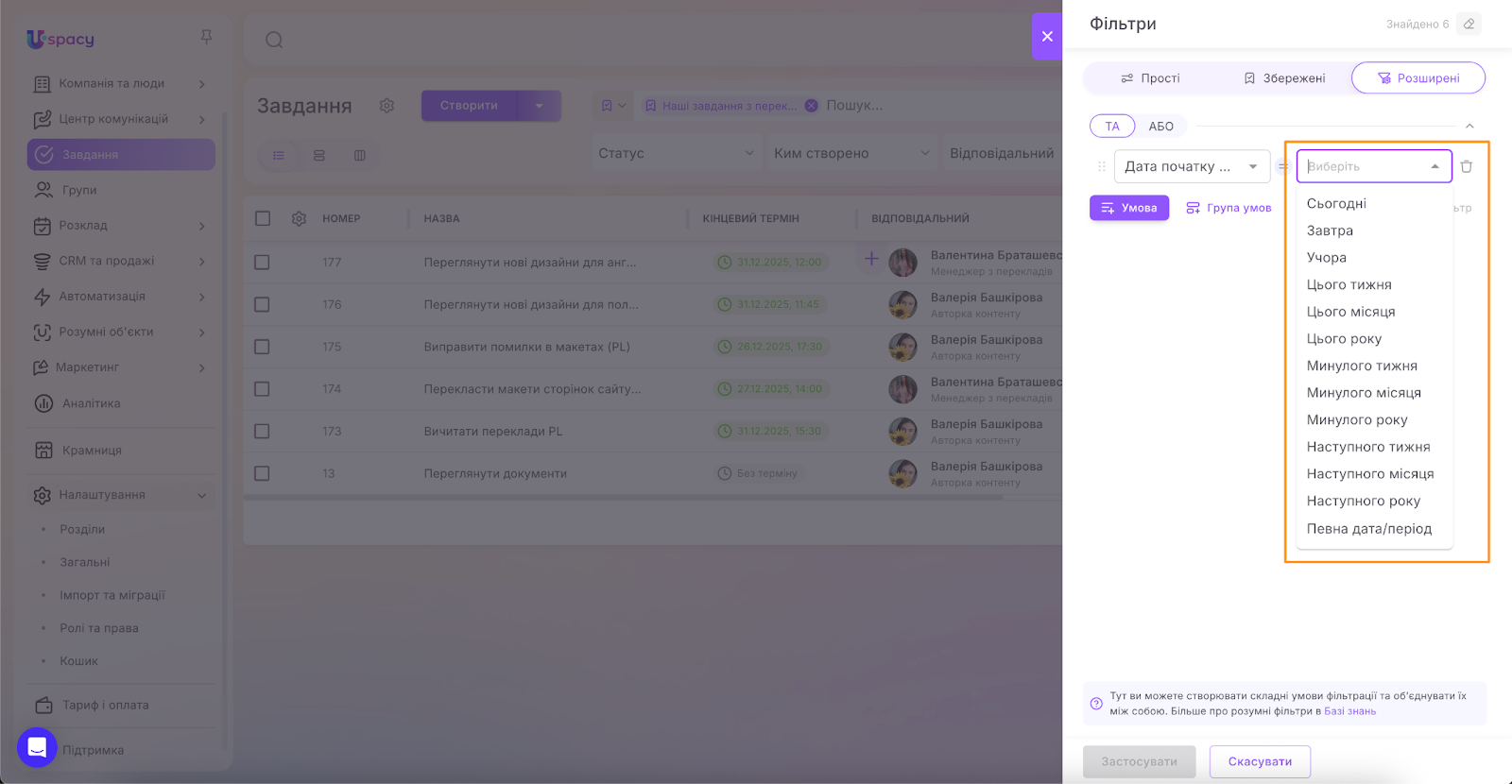Check the checkbox for task 177
Screen dimensions: 1512x784
(263, 263)
